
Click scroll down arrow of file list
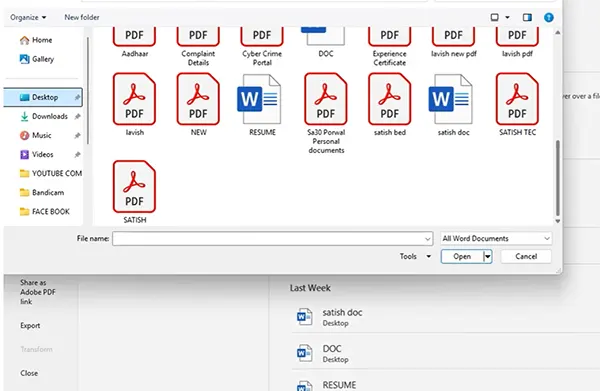click(x=558, y=221)
